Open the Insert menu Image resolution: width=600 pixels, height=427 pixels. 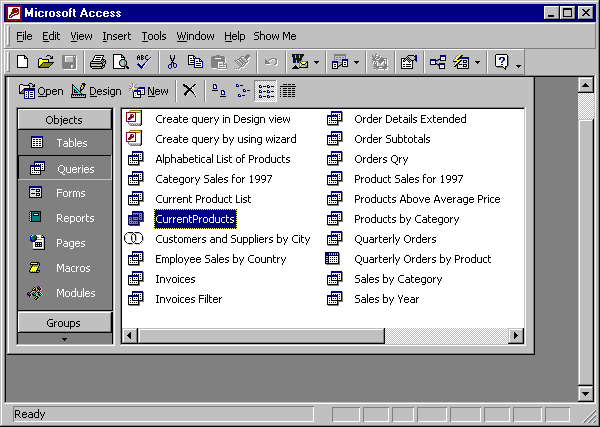[x=117, y=36]
